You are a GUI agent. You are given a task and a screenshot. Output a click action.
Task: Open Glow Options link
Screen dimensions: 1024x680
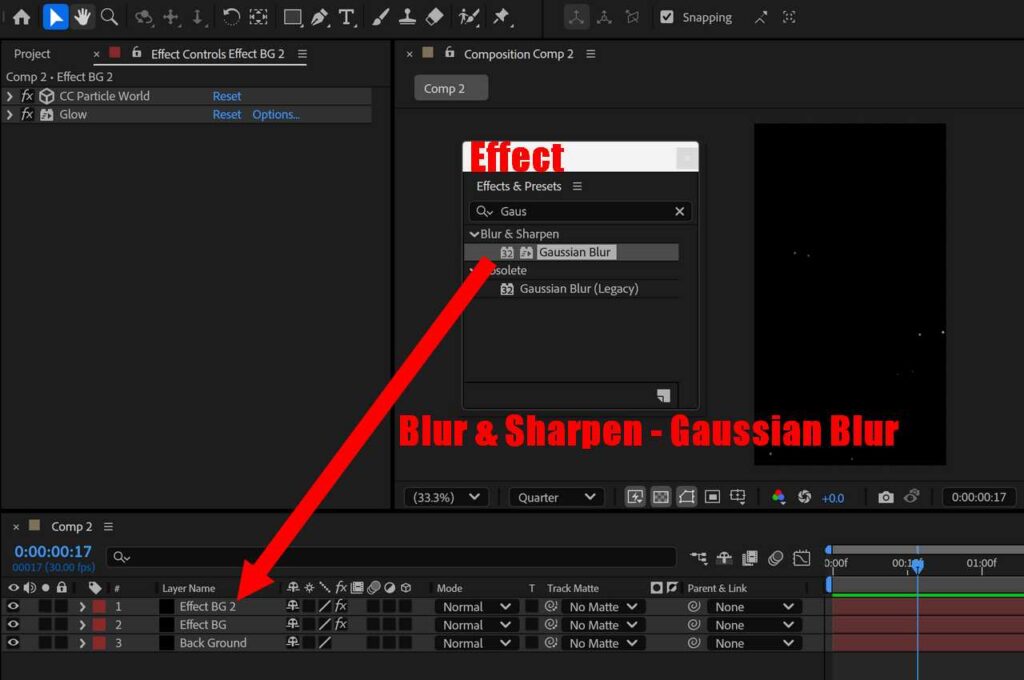[276, 114]
